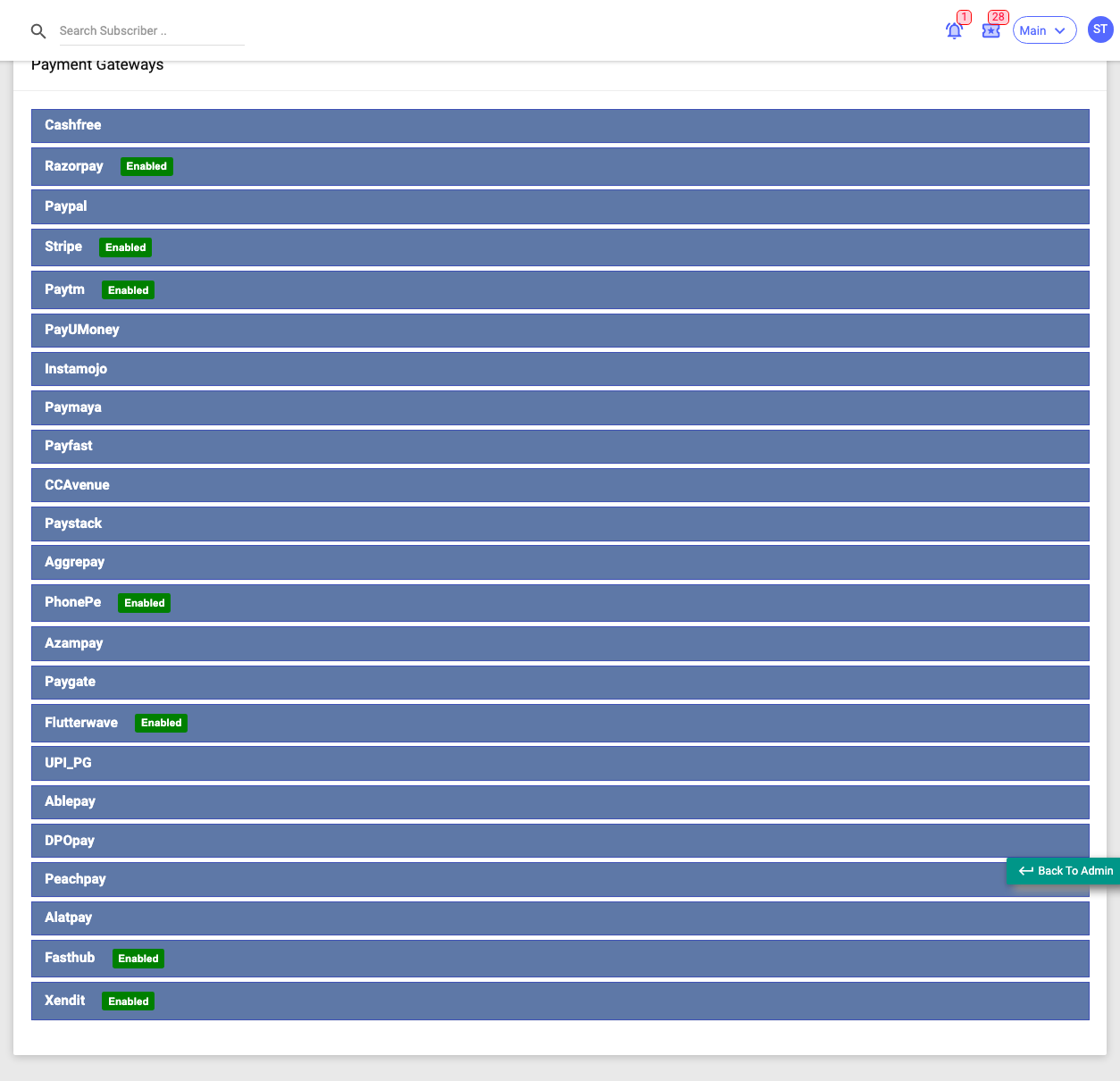This screenshot has height=1081, width=1120.
Task: Click the Enabled badge next to Fasthub
Action: click(138, 959)
